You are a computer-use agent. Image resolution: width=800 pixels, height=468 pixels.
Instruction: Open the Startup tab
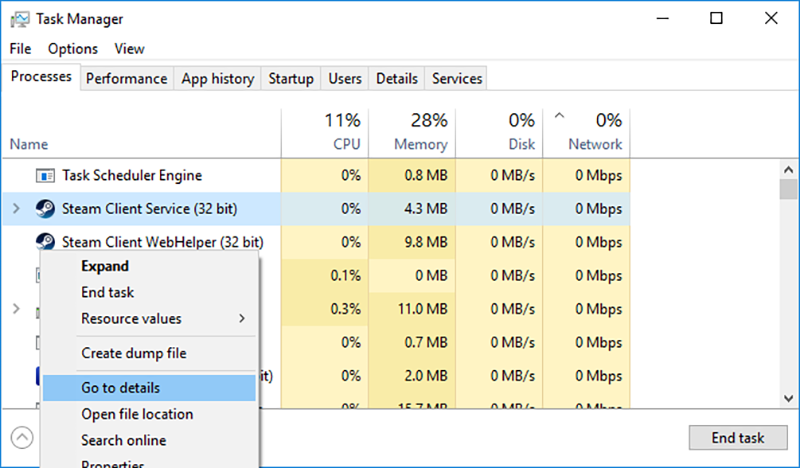(x=291, y=78)
